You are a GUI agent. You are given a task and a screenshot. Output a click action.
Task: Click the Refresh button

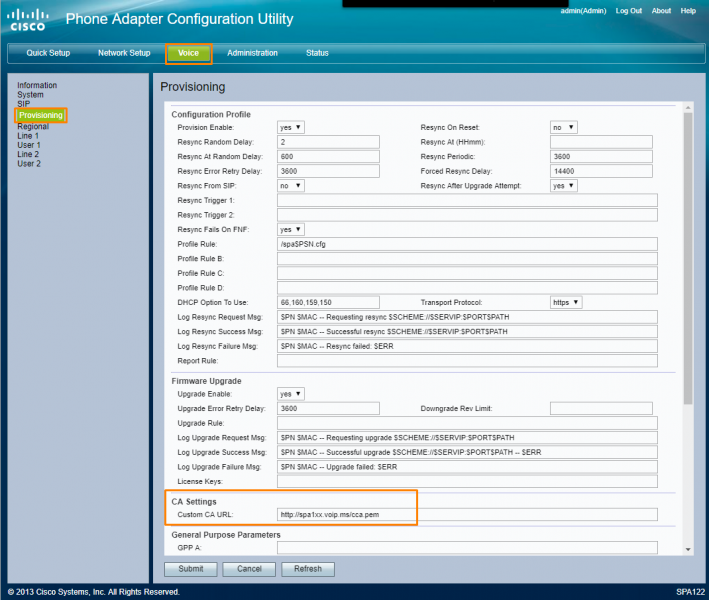point(308,569)
